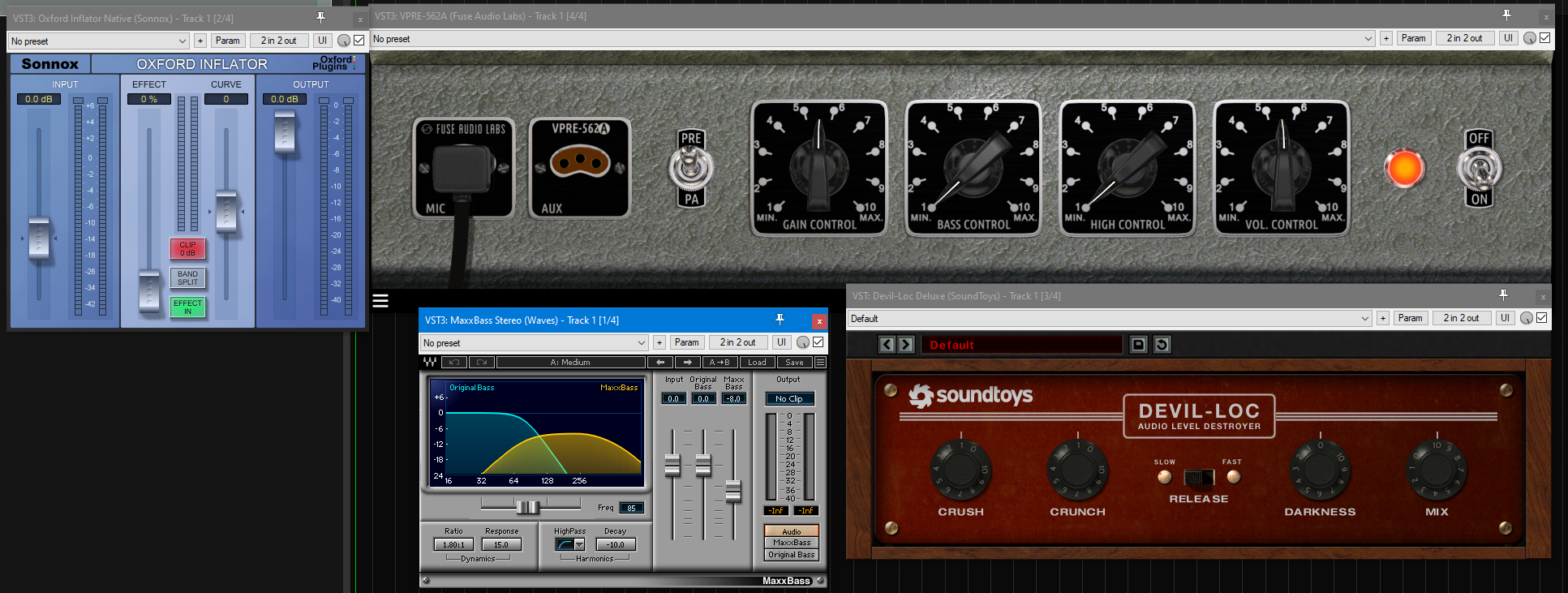Viewport: 1568px width, 593px height.
Task: Click the A→B copy button in MaxxBass
Action: click(720, 362)
